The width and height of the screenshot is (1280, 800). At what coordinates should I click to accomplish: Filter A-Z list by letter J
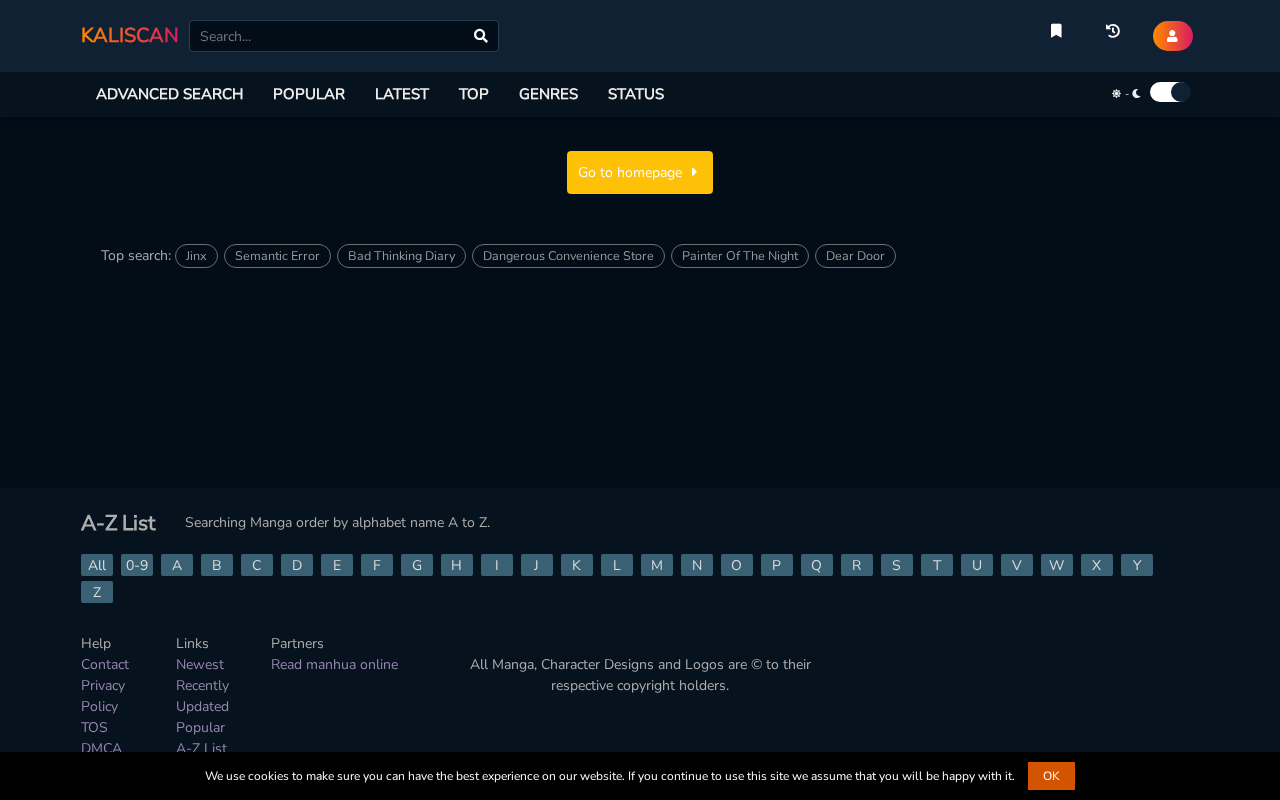pos(537,565)
